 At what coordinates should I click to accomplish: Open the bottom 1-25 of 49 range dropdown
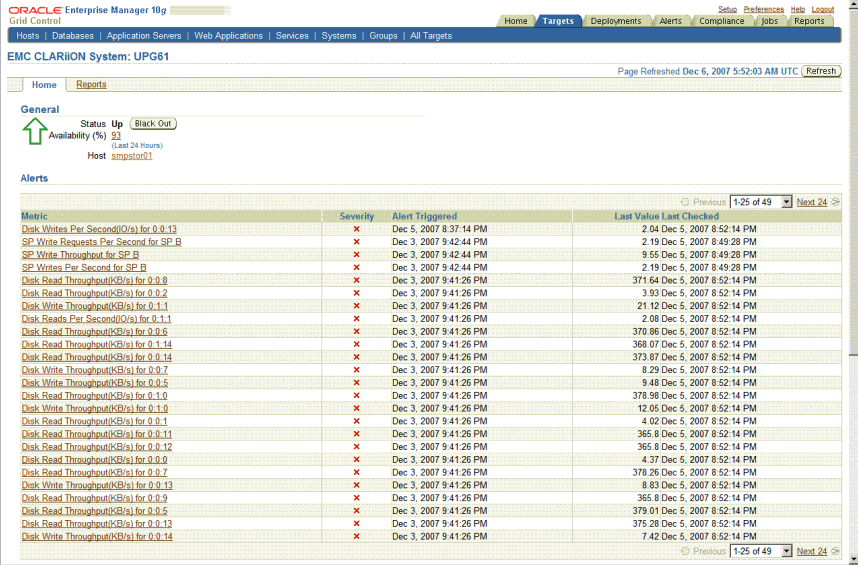point(761,551)
